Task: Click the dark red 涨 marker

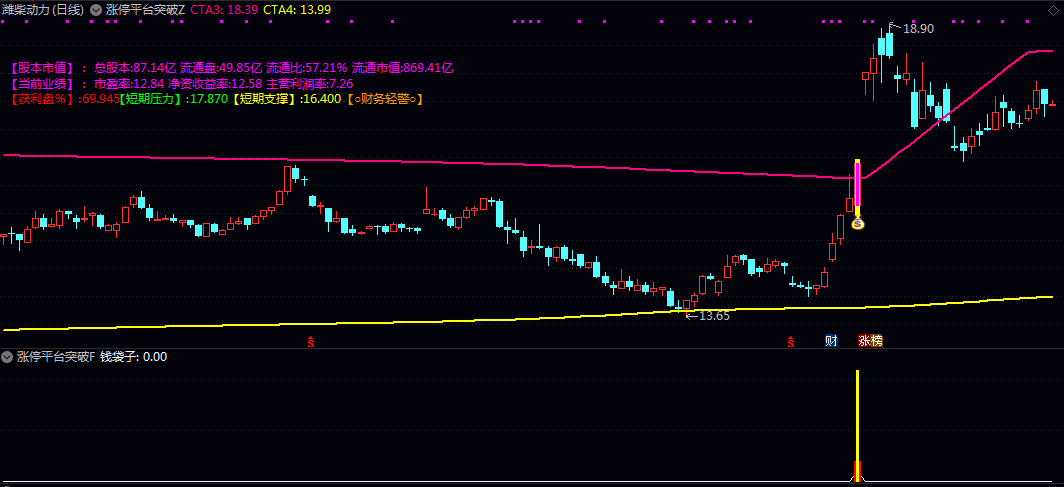Action: (x=864, y=341)
